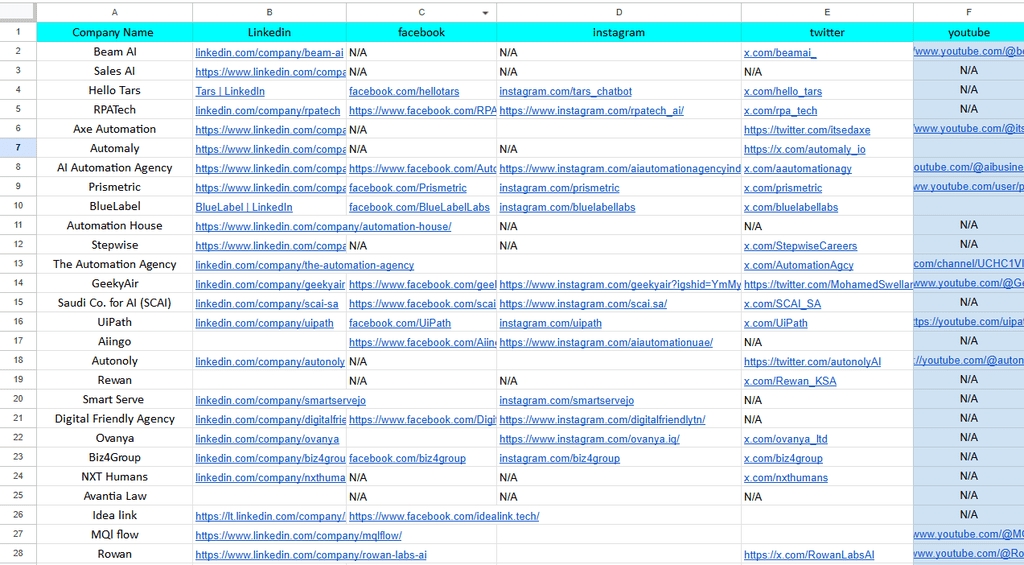This screenshot has width=1024, height=565.
Task: Open linkedin.com/company/ovanya link
Action: pos(267,440)
